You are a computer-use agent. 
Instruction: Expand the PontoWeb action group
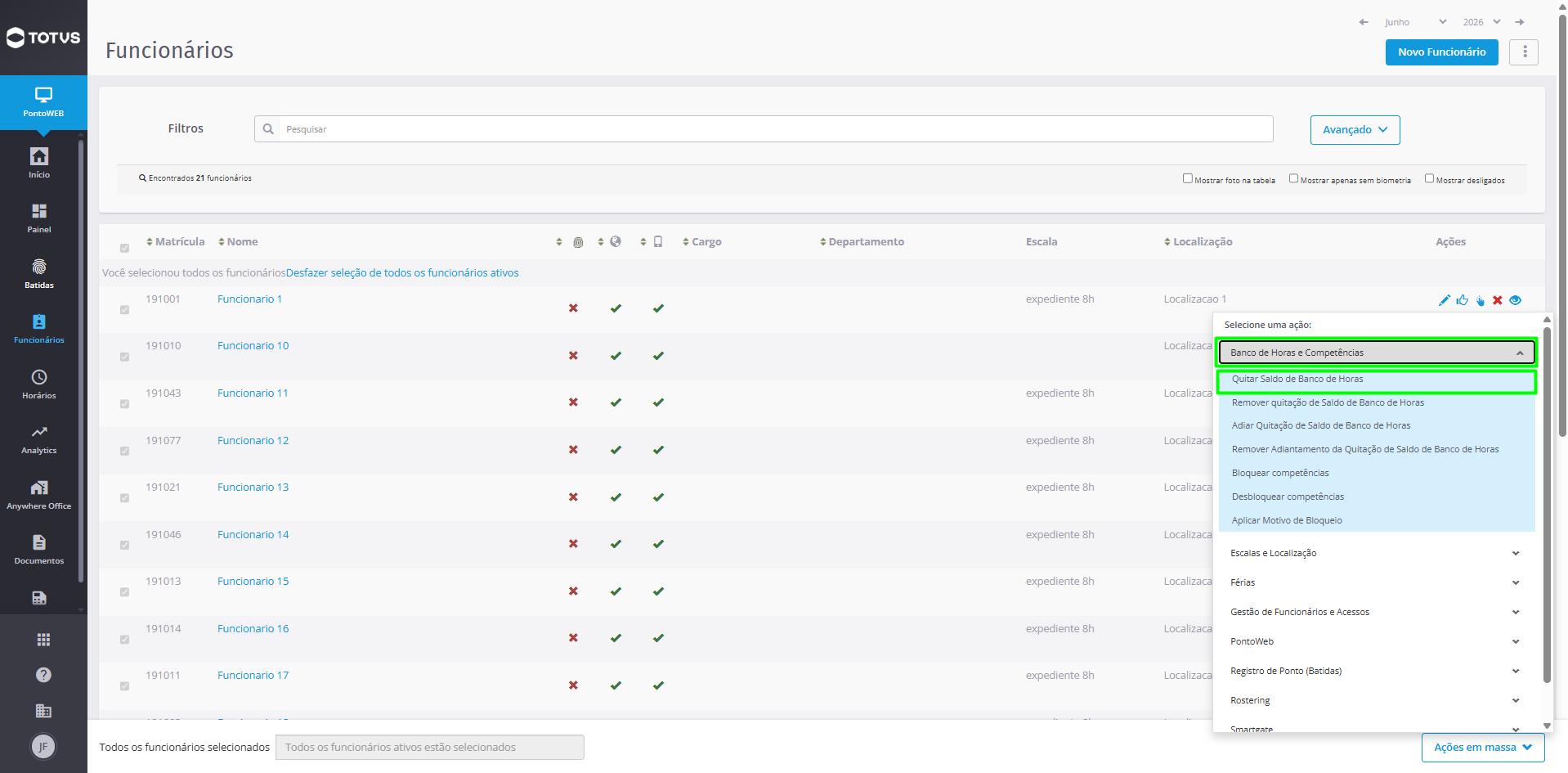[1376, 641]
